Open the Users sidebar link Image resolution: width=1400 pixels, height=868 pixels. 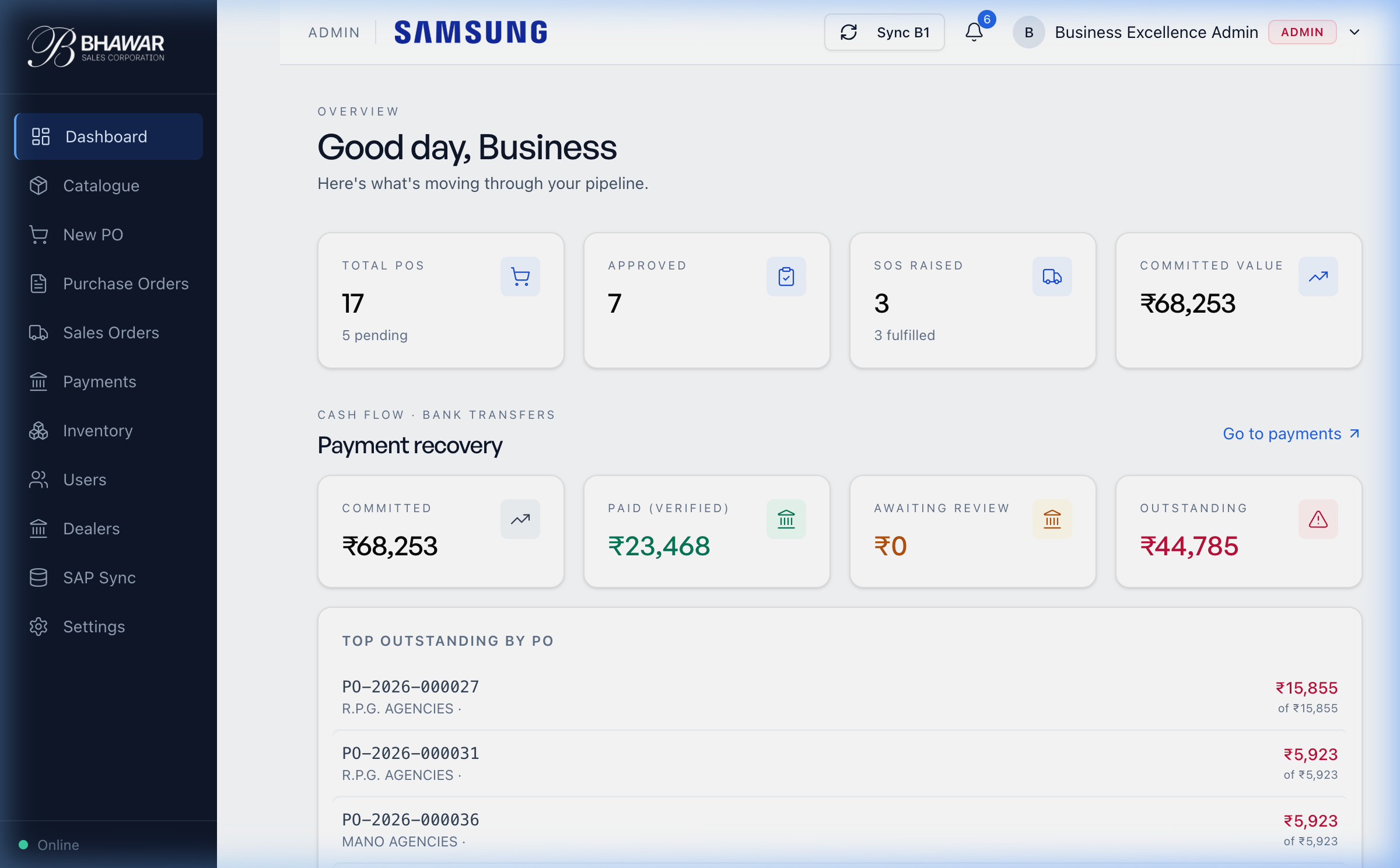[108, 480]
